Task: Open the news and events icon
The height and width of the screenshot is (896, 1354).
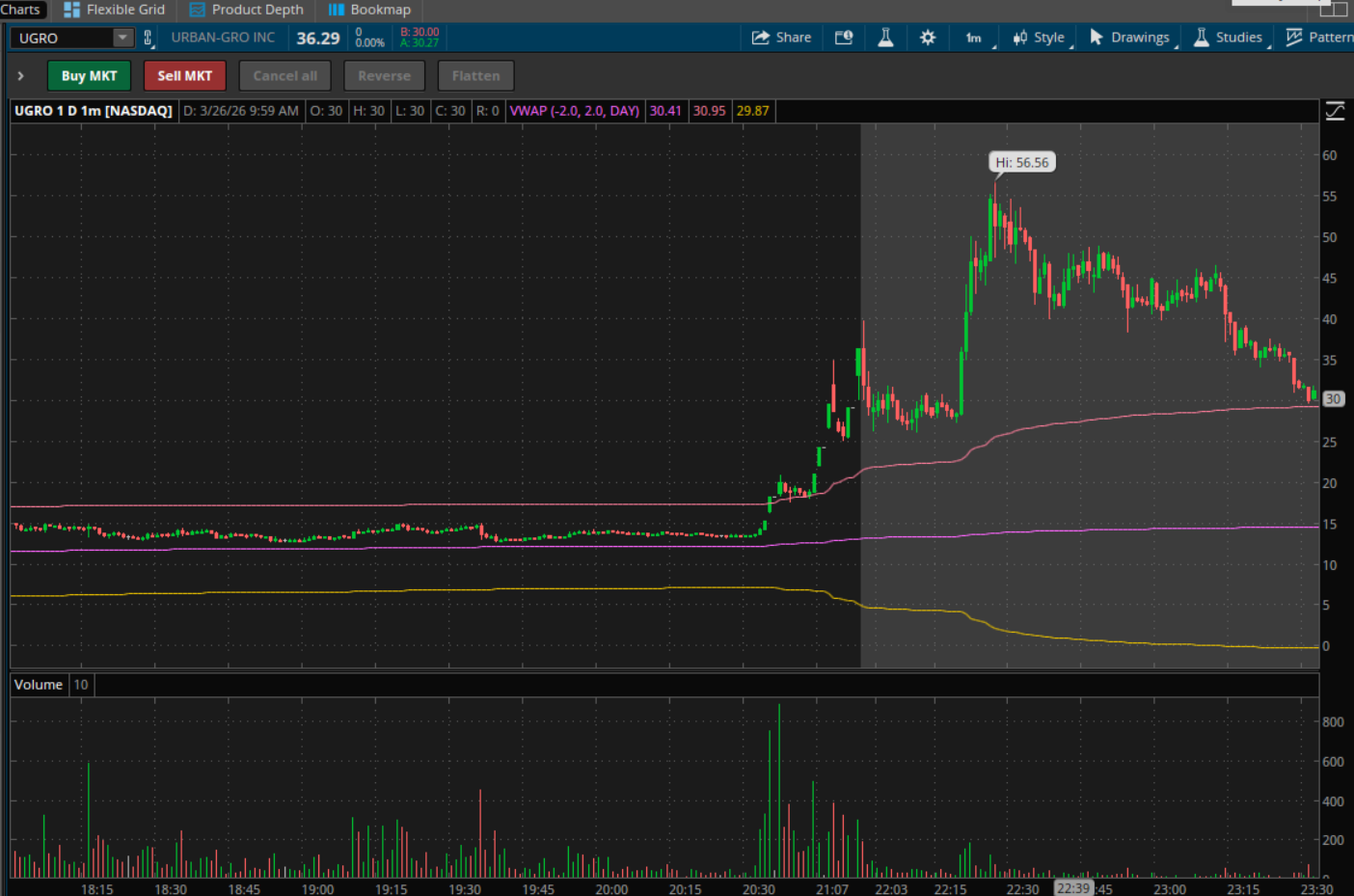Action: pos(844,38)
